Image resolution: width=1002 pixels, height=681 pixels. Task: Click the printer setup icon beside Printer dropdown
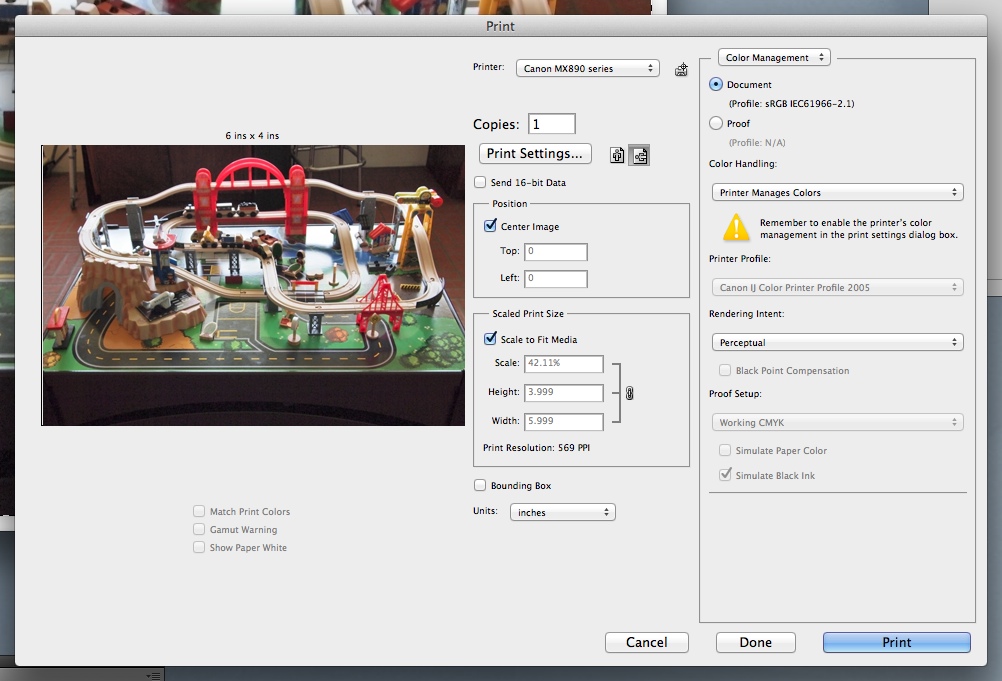pos(681,69)
